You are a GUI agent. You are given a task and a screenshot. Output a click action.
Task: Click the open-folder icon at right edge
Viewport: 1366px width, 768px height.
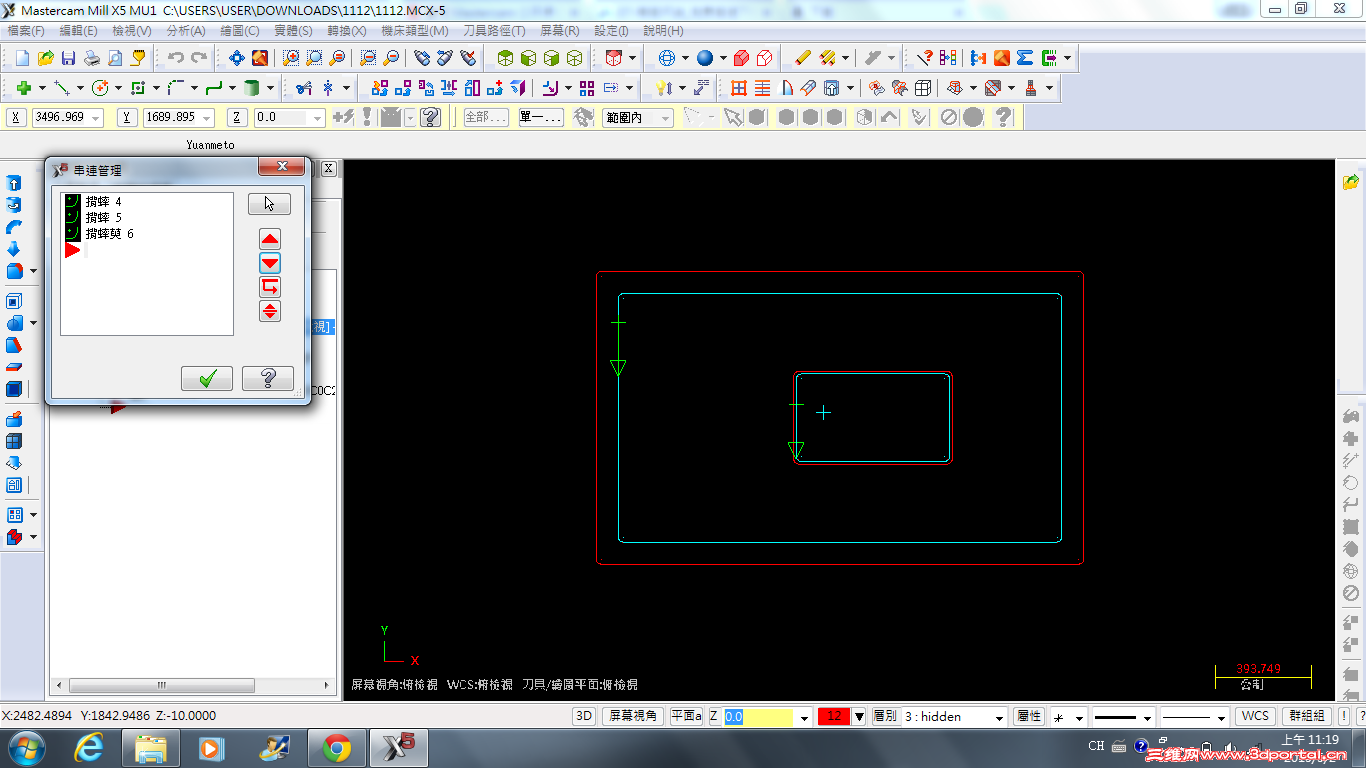(1351, 182)
